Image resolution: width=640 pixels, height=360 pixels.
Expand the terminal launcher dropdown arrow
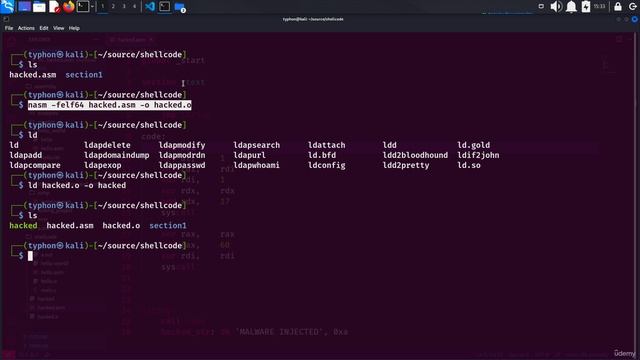(92, 7)
